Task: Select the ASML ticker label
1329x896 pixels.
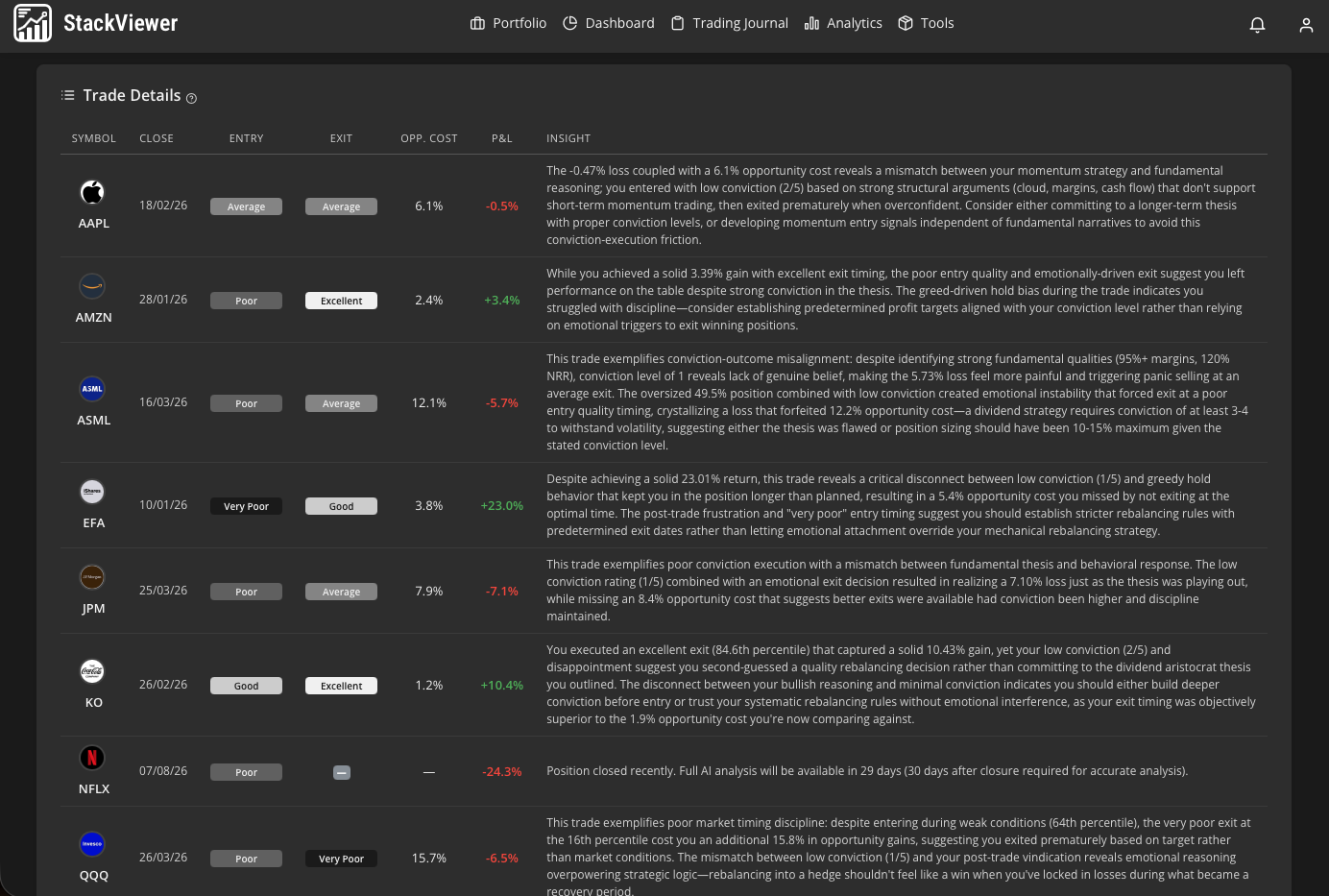Action: (94, 420)
